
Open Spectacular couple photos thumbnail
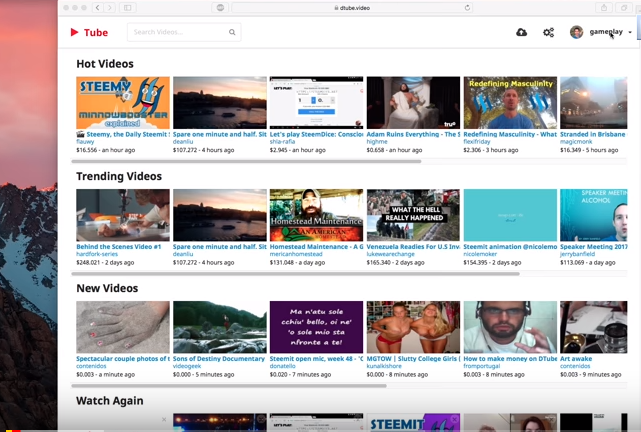click(123, 327)
